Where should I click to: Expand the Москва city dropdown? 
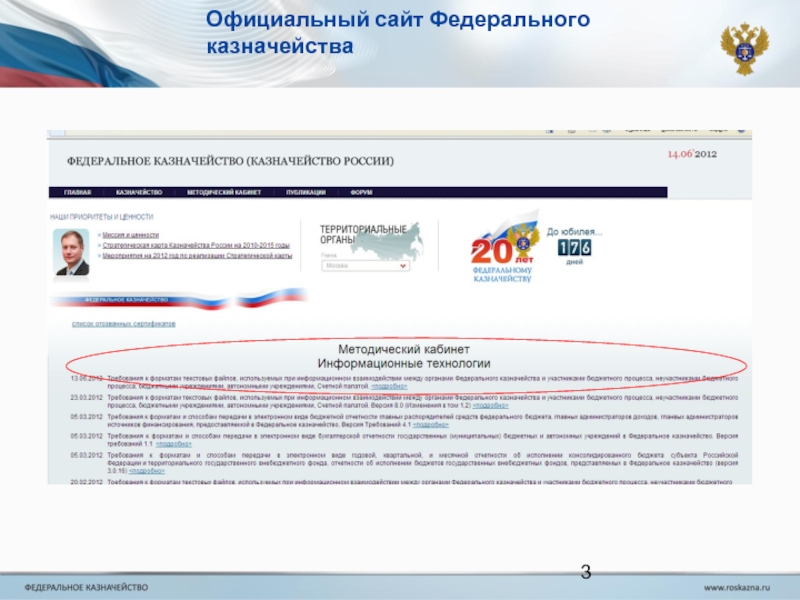(365, 266)
